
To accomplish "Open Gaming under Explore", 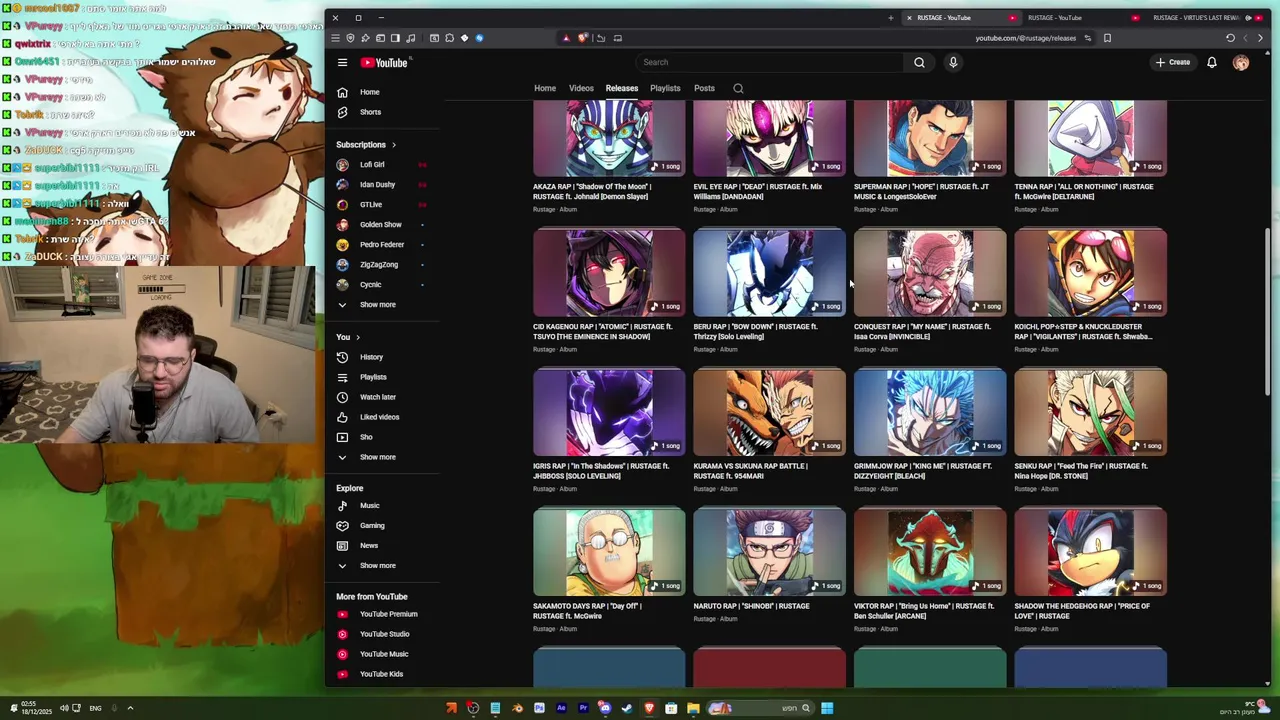I will pos(372,525).
